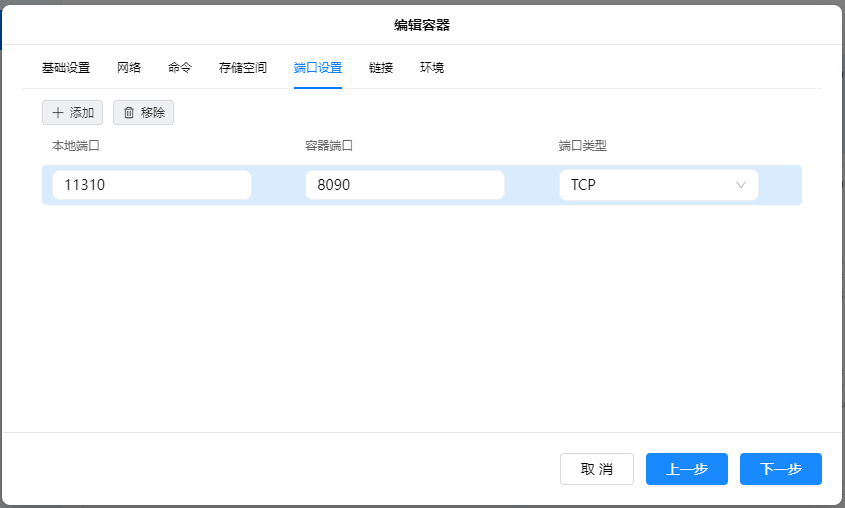
Task: Proceed with the 下一步 button
Action: pos(781,469)
